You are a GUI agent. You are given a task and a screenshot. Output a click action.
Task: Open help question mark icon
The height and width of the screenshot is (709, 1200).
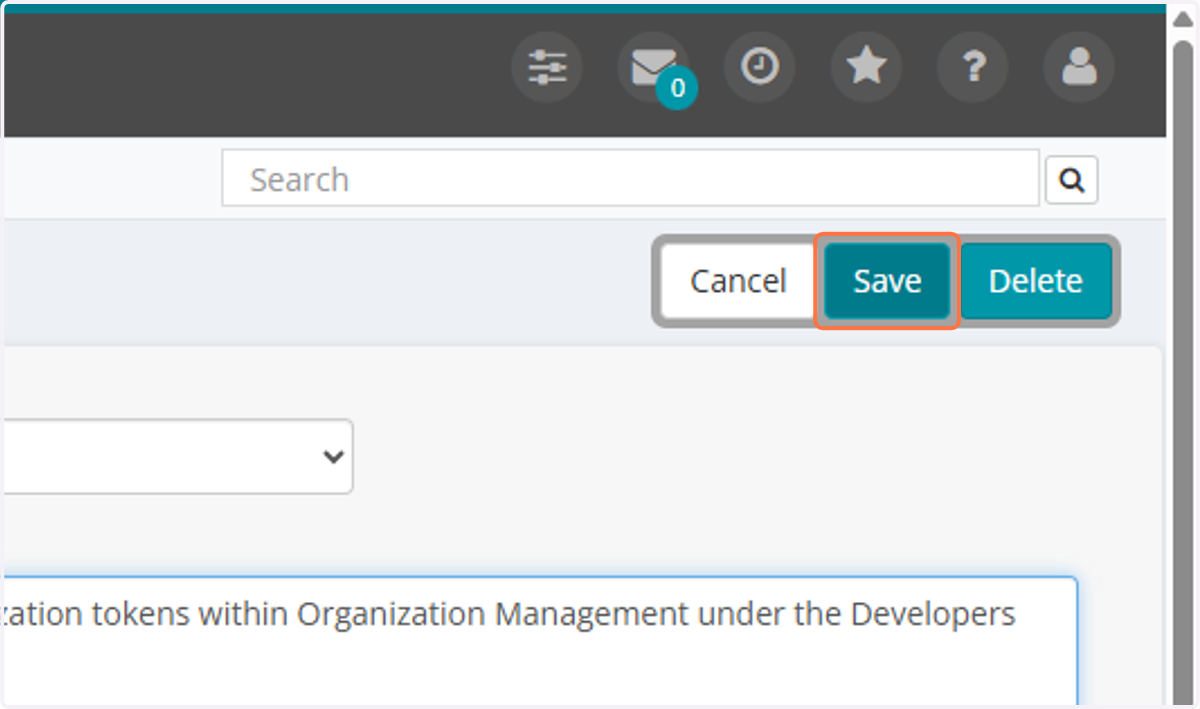(973, 68)
